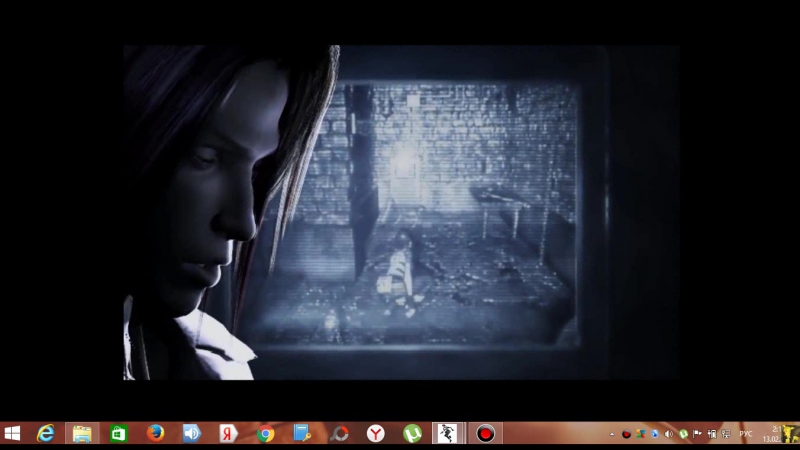The image size is (800, 450).
Task: Click the battery power tray icon
Action: tap(712, 434)
